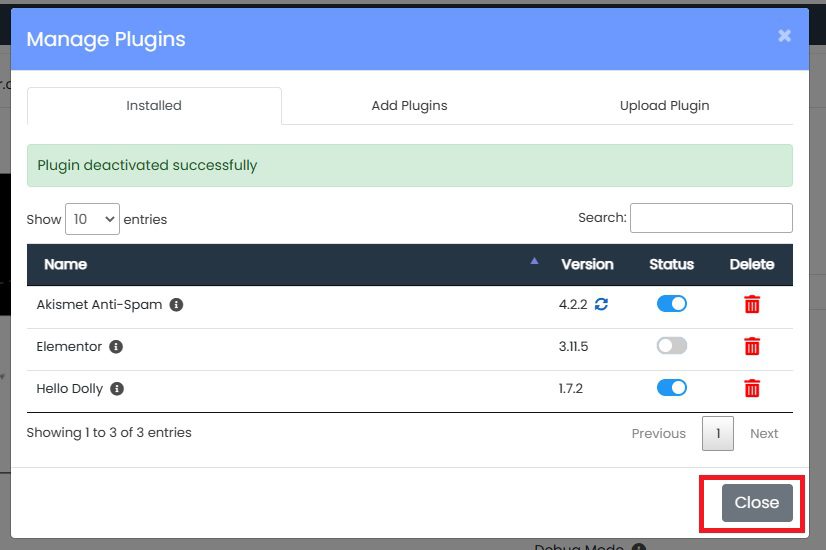Open info icon next to Akismet Anti-Spam

pos(176,305)
